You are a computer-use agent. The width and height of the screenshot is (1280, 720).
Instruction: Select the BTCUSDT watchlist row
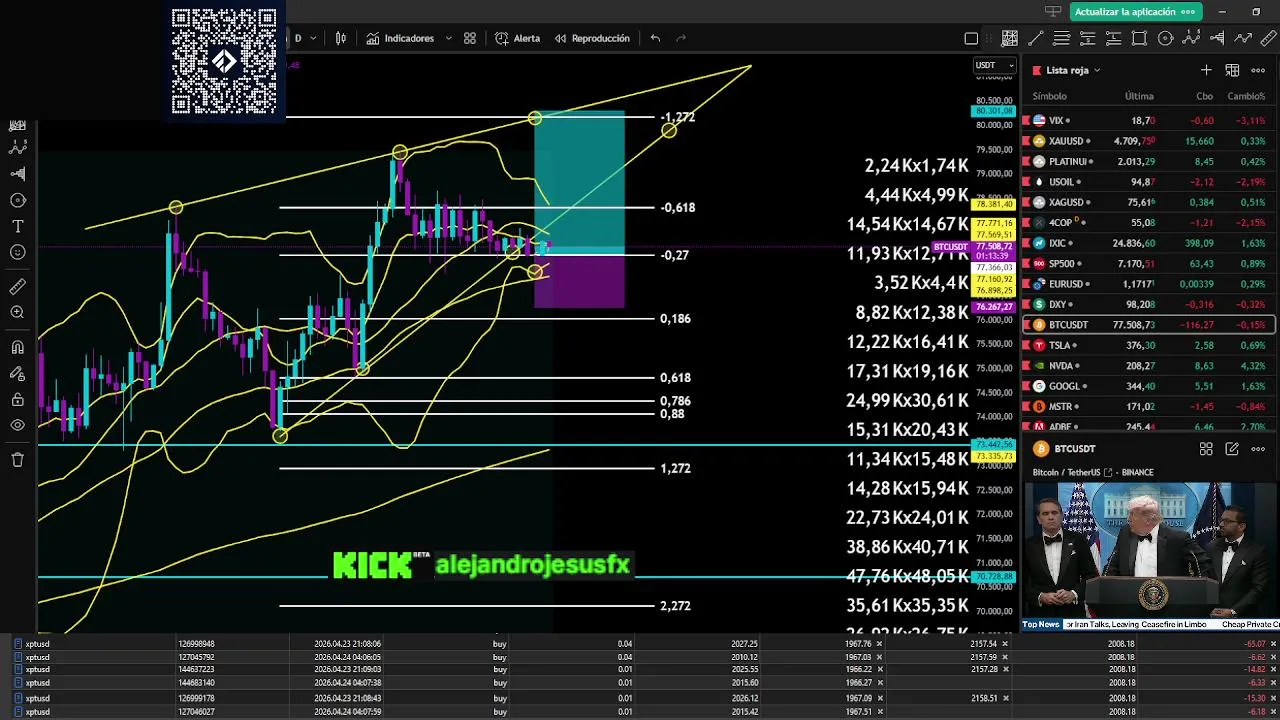pyautogui.click(x=1148, y=325)
